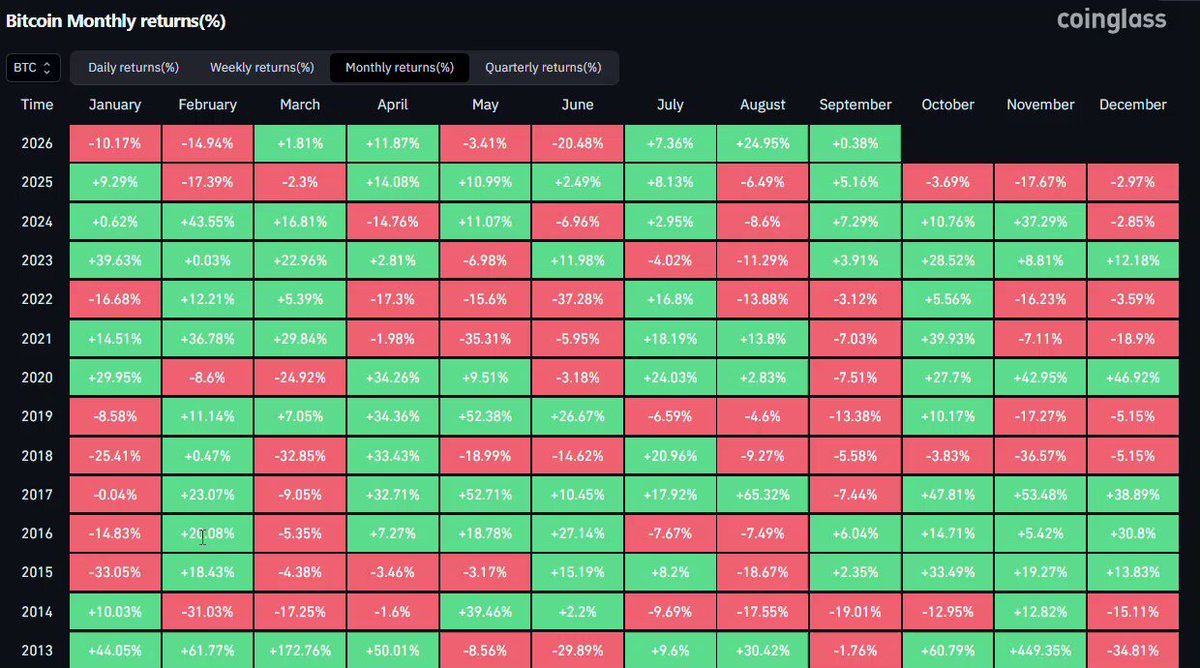Click the Time column header

point(37,104)
